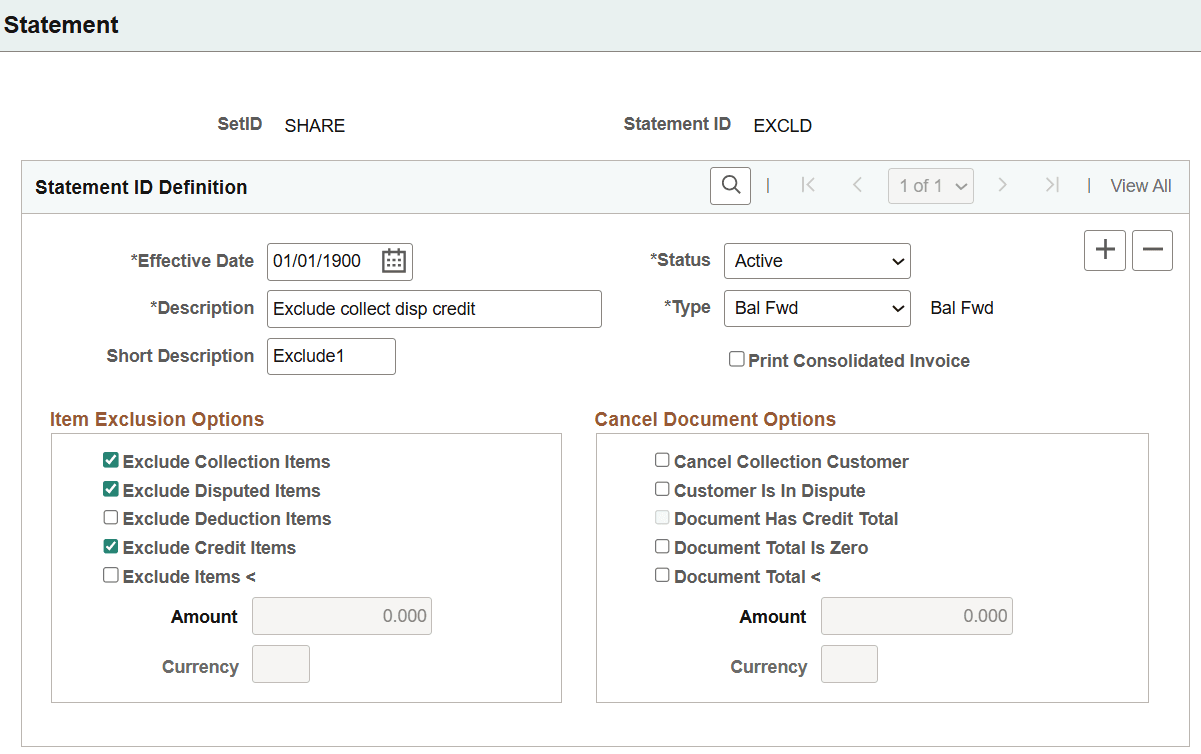Add a new row with plus button

click(1105, 250)
